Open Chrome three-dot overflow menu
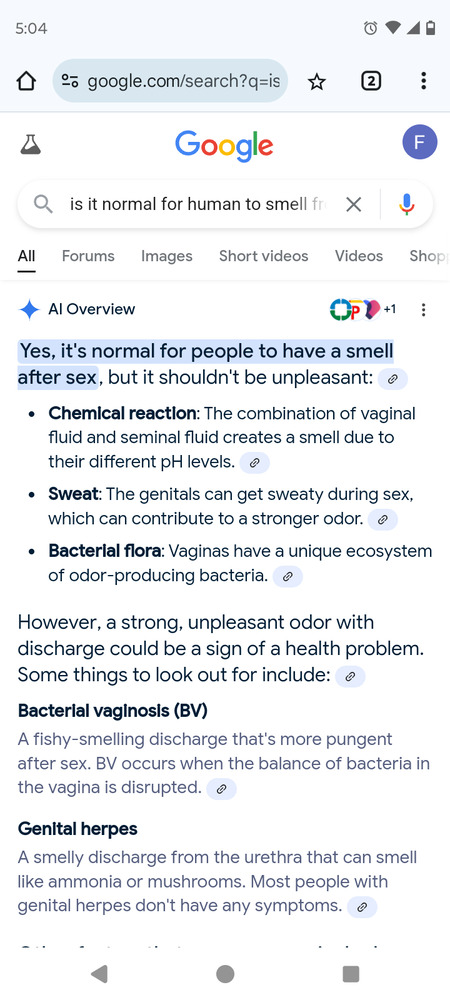The width and height of the screenshot is (450, 1000). coord(423,81)
